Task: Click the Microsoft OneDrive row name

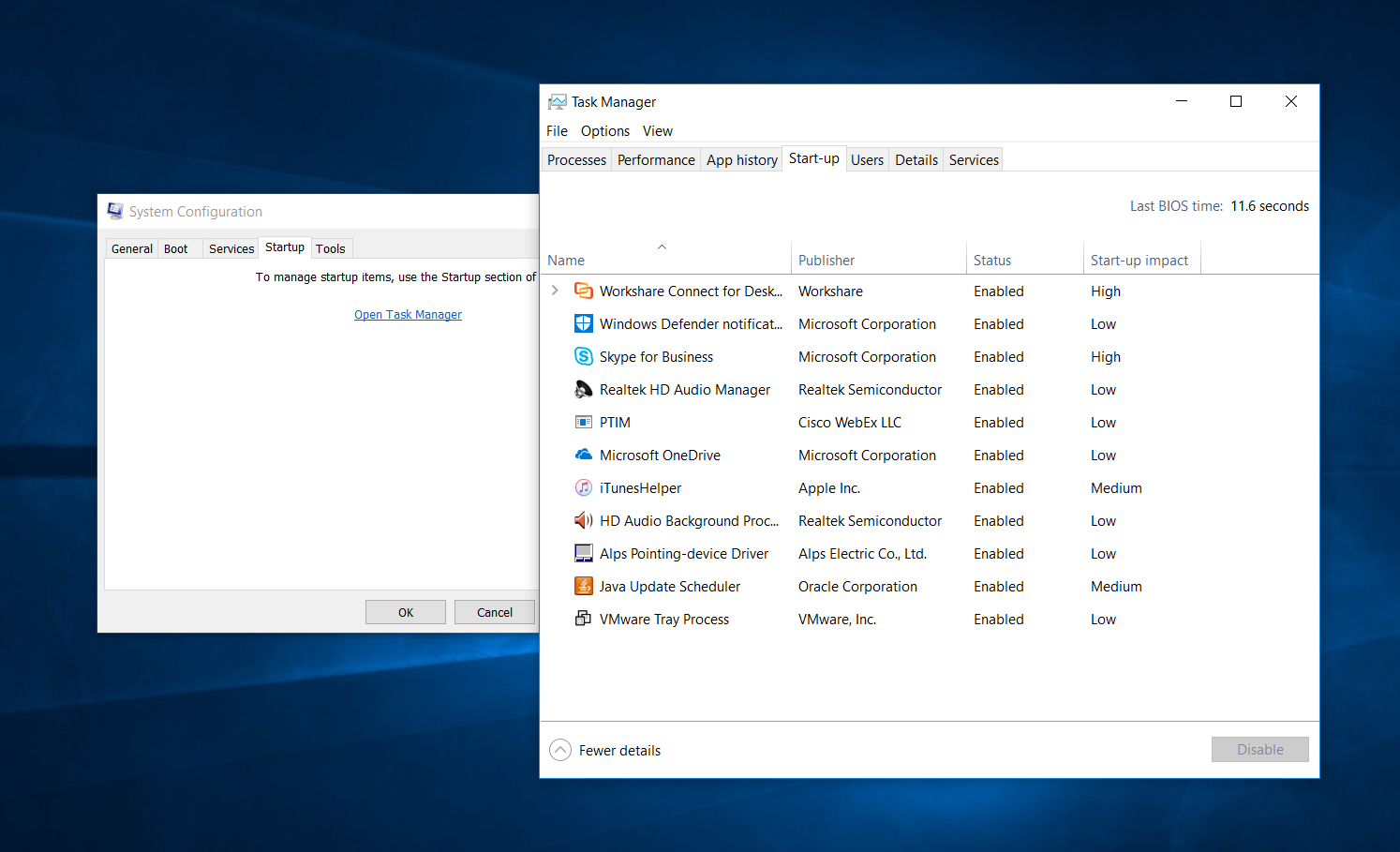Action: 660,456
